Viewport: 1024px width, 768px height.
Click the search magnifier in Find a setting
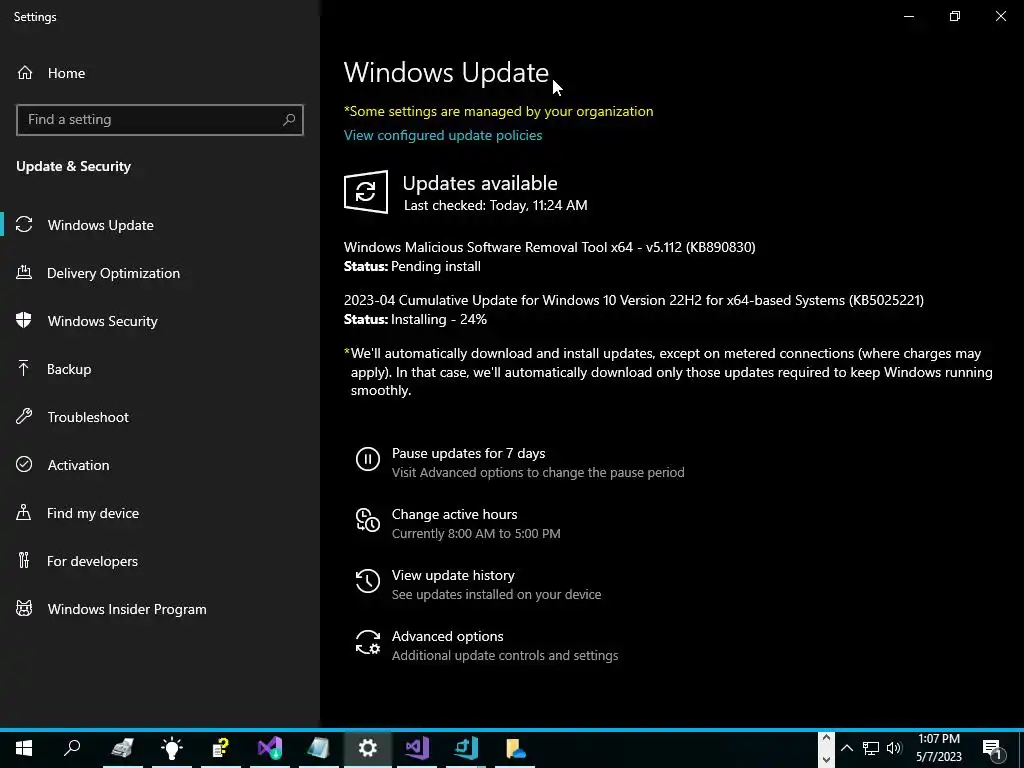click(289, 120)
